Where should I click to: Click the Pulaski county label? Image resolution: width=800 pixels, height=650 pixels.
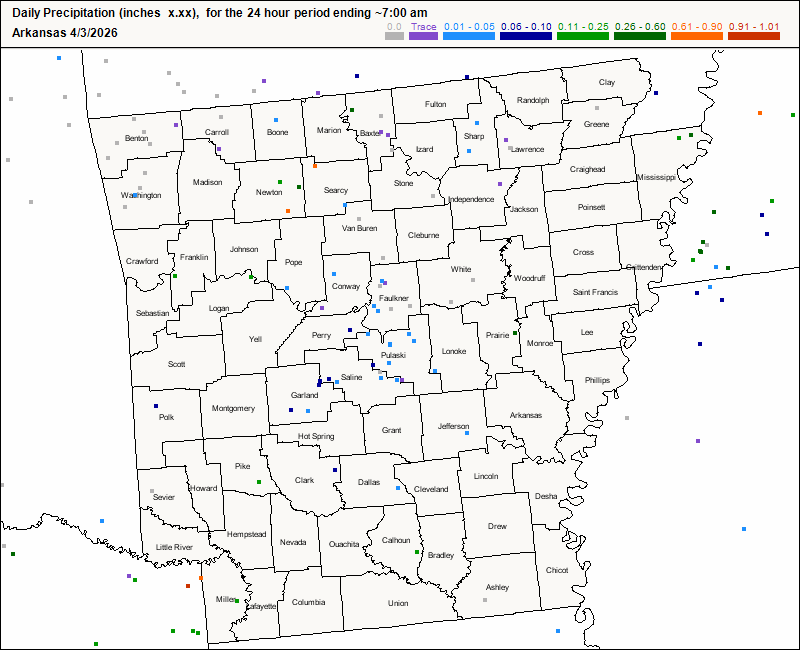pyautogui.click(x=393, y=356)
